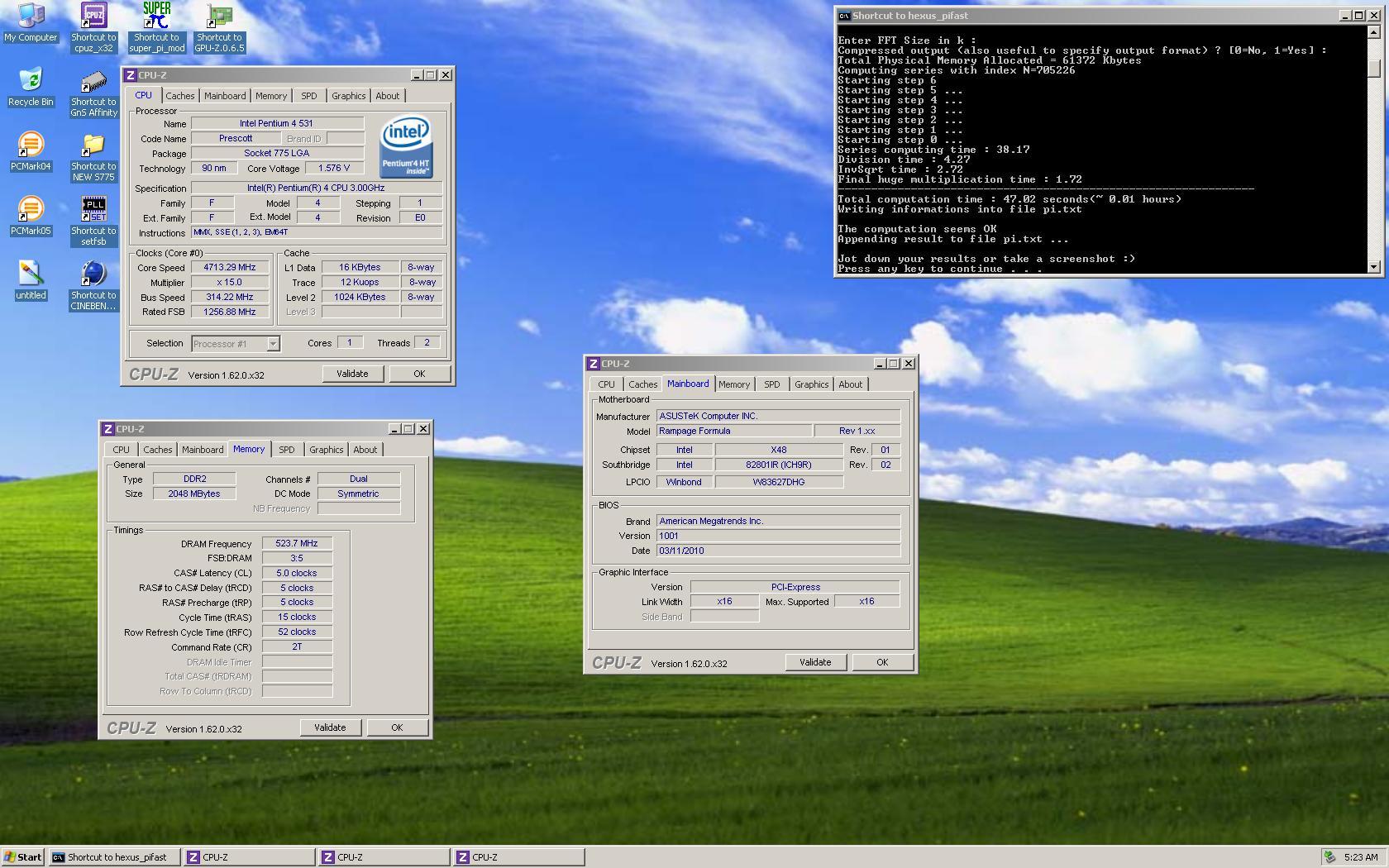Click the CPU-Z title icon in the Memory window
The width and height of the screenshot is (1389, 868).
[108, 429]
